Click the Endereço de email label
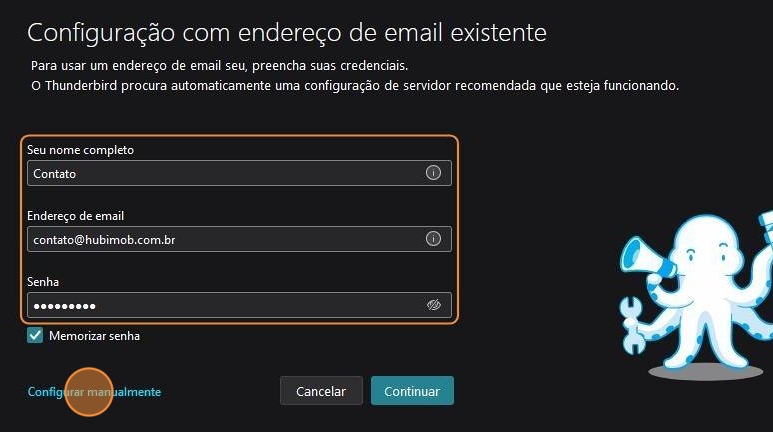The image size is (773, 432). [75, 216]
